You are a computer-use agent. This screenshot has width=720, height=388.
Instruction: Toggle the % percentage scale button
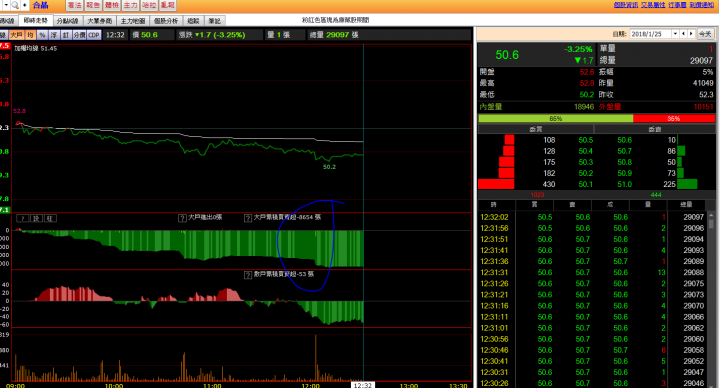click(x=42, y=35)
